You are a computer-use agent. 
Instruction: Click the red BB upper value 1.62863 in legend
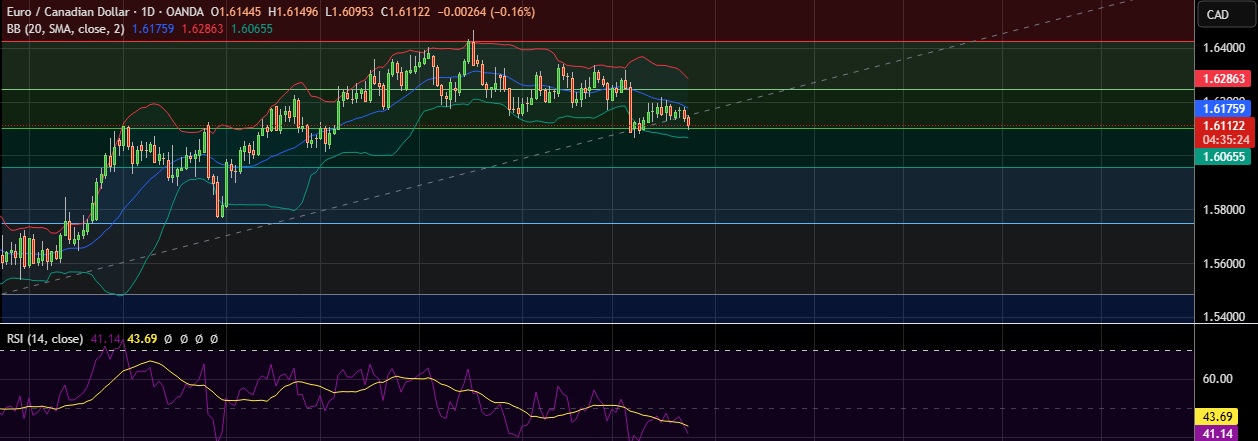click(203, 29)
